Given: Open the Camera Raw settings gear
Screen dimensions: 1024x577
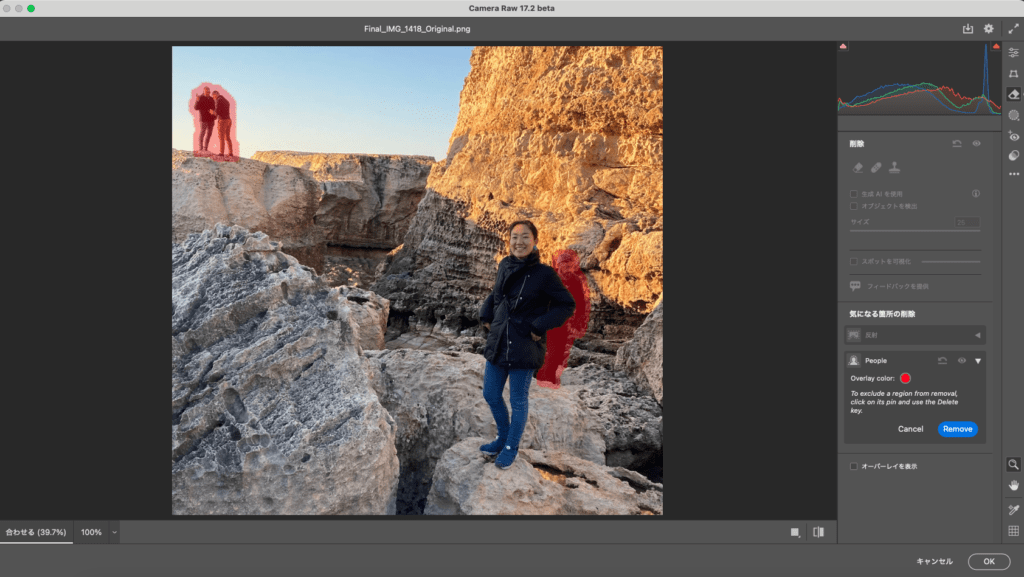Looking at the screenshot, I should [989, 29].
